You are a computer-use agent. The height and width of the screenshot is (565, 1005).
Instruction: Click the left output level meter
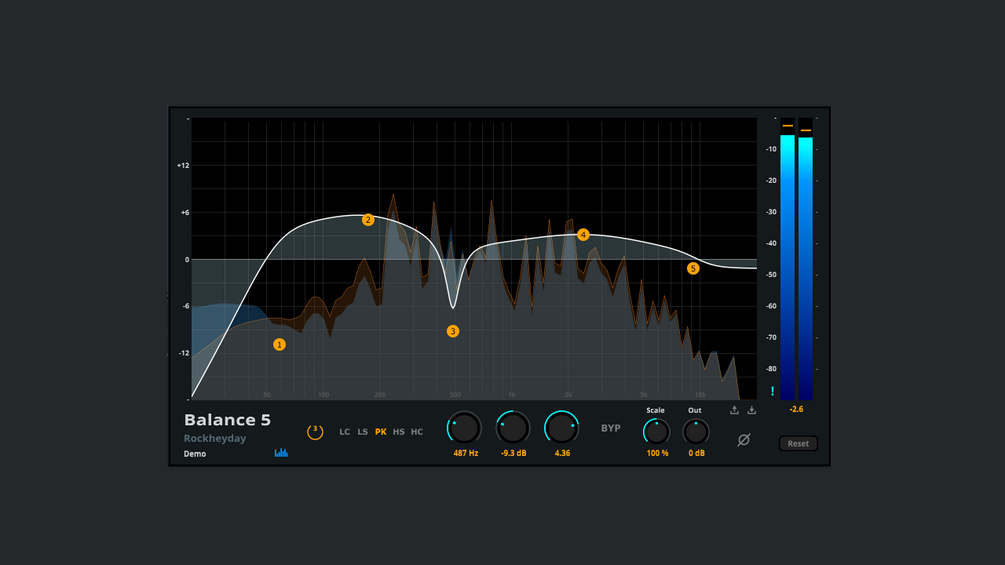tap(788, 259)
